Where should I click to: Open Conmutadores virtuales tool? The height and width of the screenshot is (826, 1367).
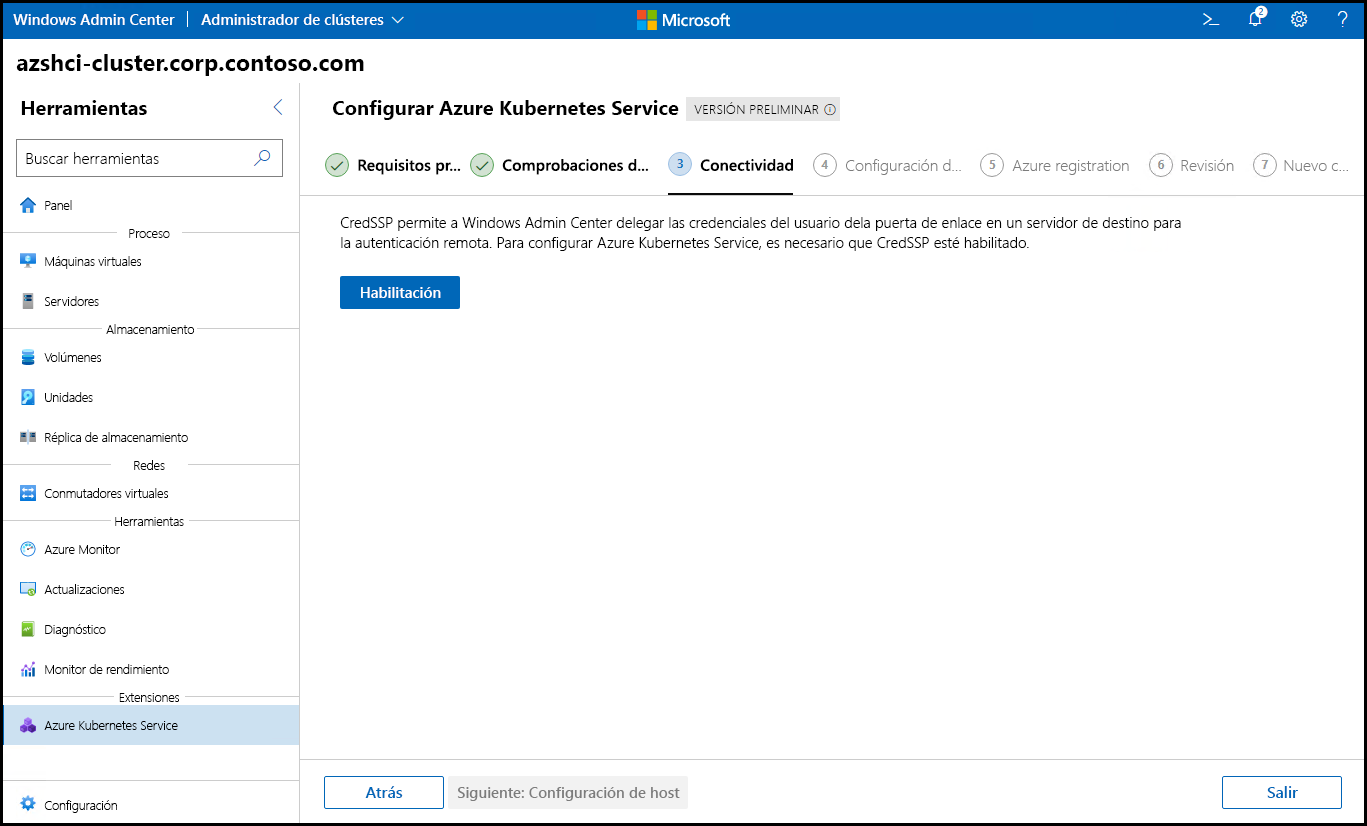coord(151,493)
